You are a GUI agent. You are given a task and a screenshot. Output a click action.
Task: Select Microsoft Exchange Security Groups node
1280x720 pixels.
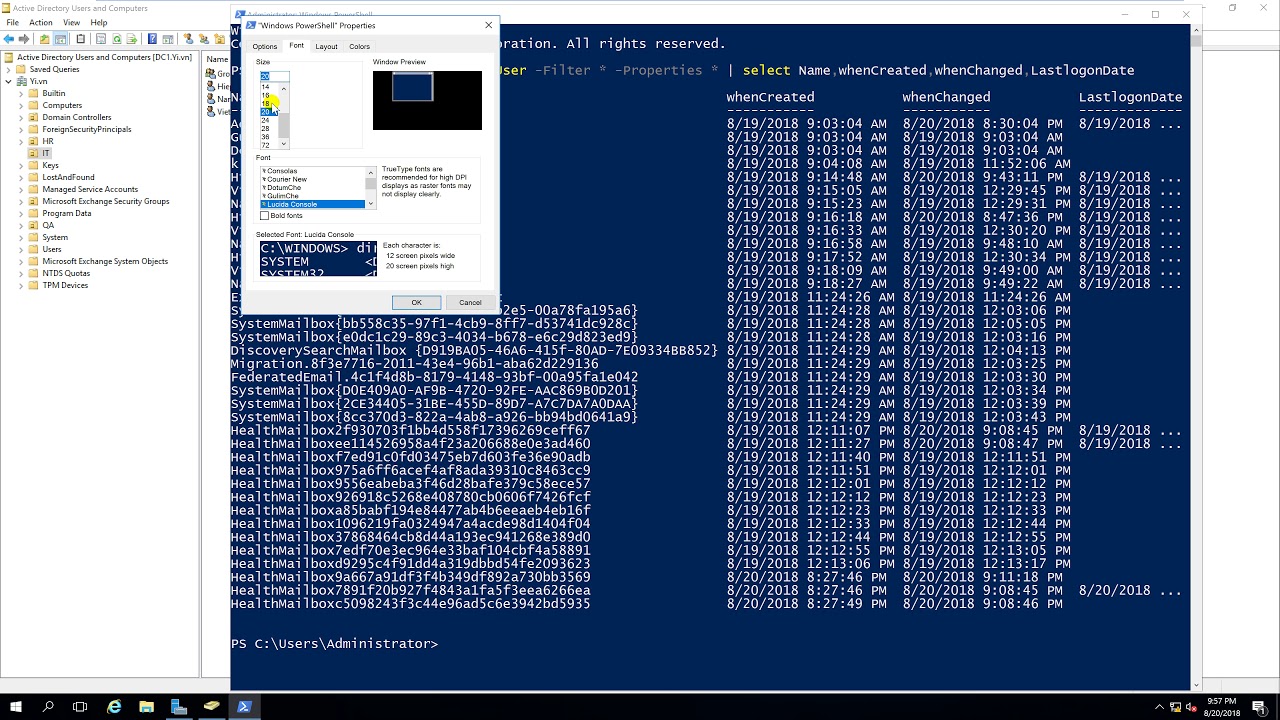[105, 201]
